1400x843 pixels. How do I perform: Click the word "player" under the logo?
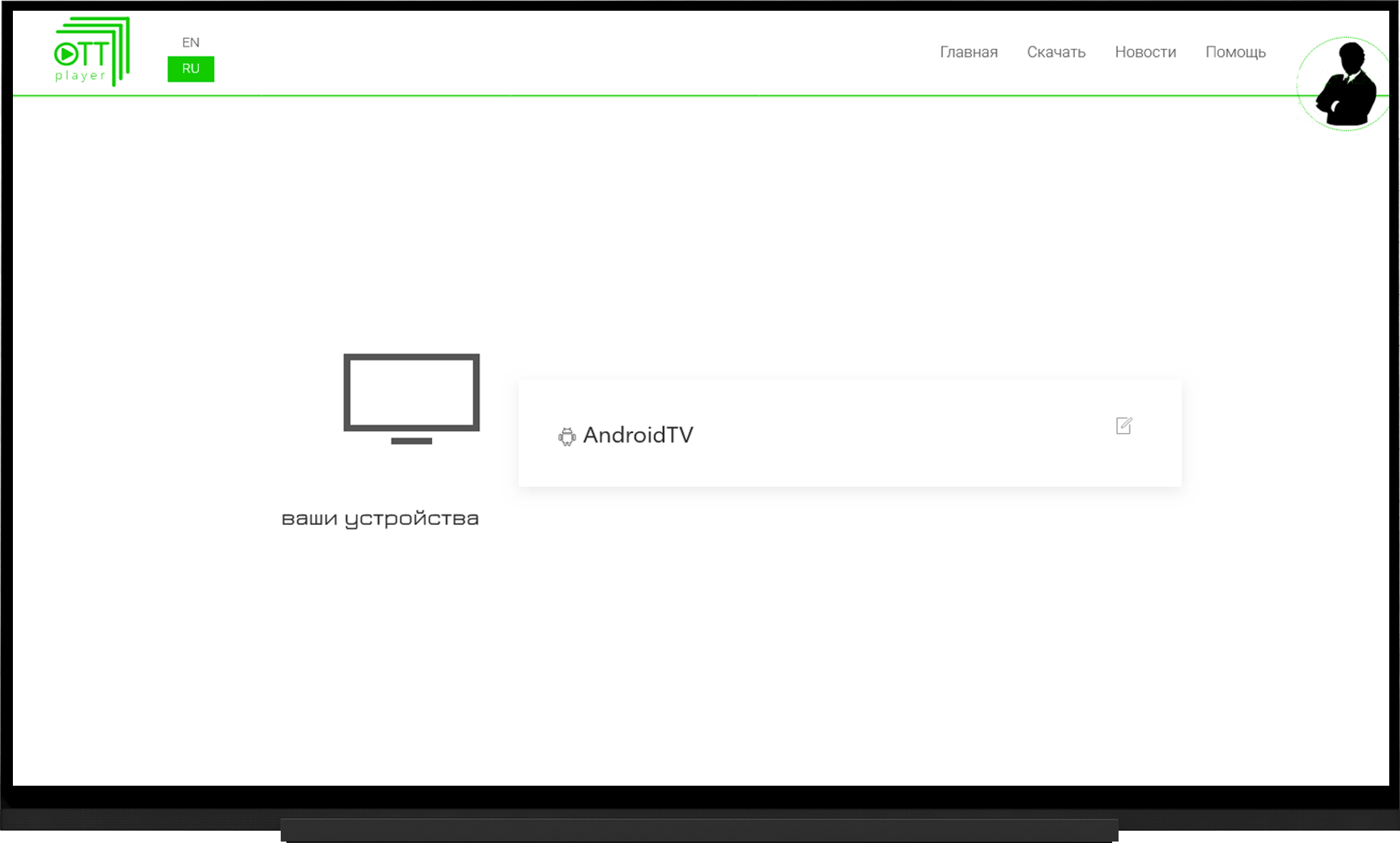80,76
